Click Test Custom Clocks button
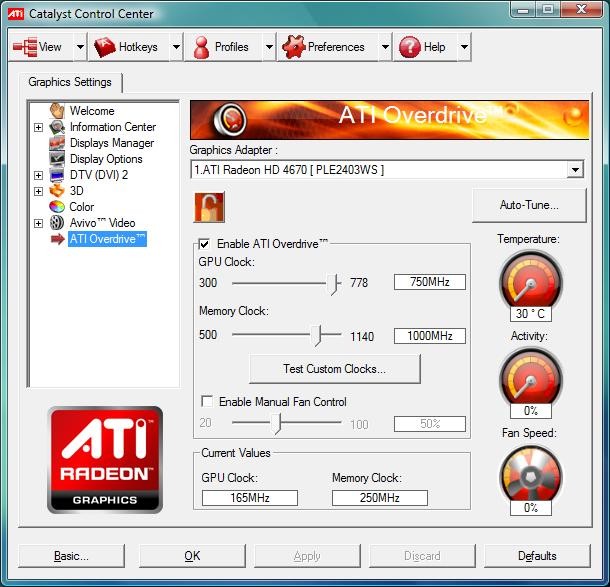 coord(335,369)
